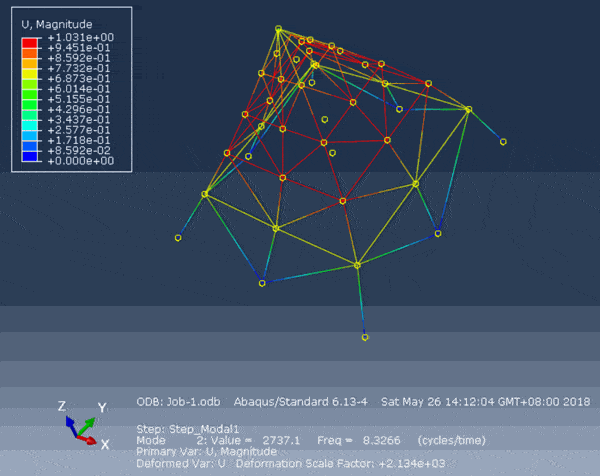Select legend value +5.155e-01
This screenshot has width=600, height=476.
(78, 99)
